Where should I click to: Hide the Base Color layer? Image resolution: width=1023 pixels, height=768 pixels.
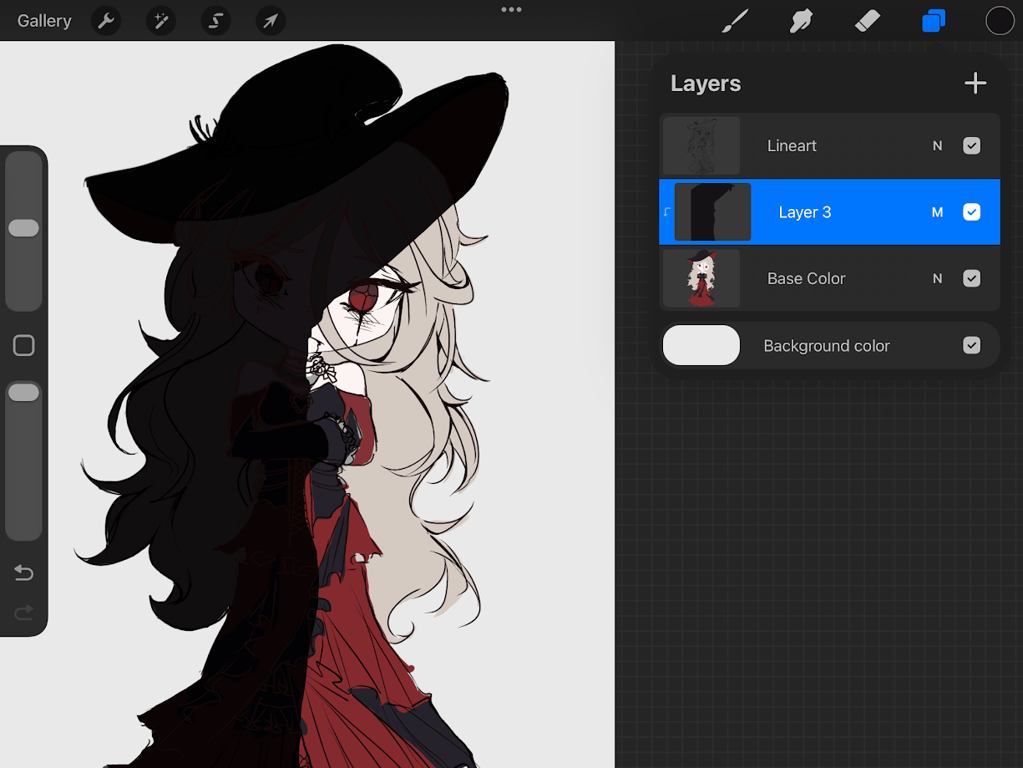[971, 279]
